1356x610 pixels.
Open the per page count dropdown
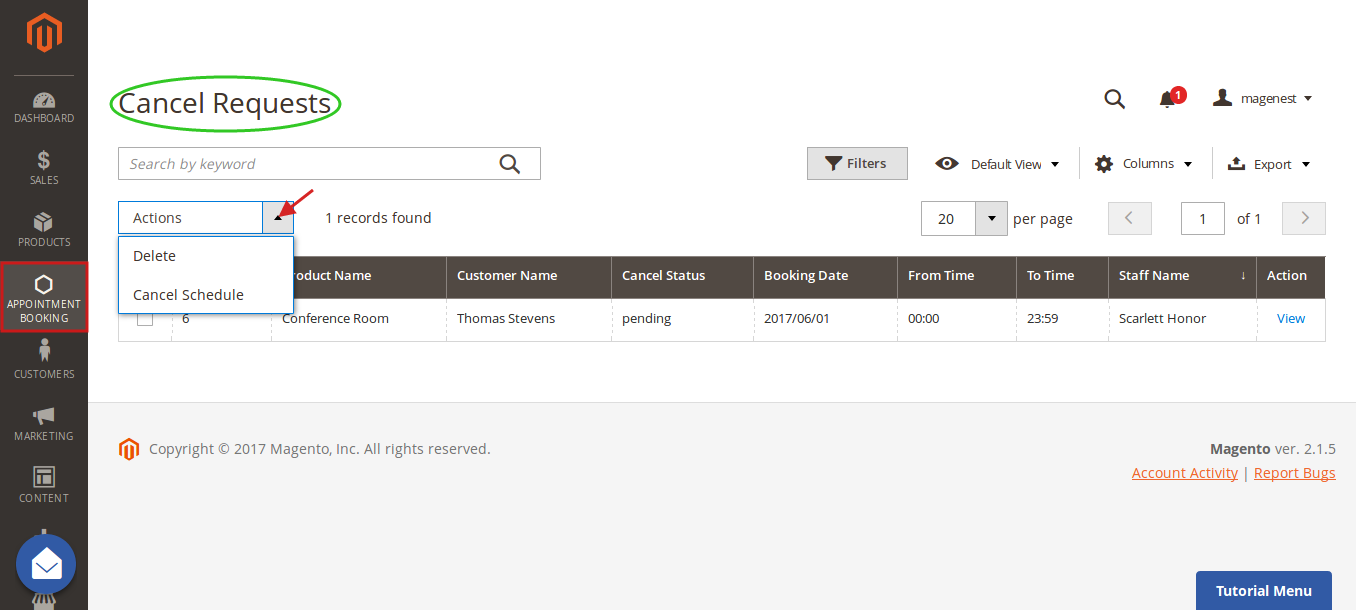991,218
